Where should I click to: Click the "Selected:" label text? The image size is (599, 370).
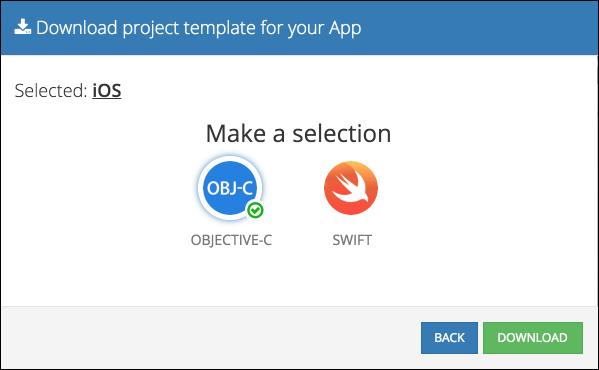pyautogui.click(x=51, y=91)
